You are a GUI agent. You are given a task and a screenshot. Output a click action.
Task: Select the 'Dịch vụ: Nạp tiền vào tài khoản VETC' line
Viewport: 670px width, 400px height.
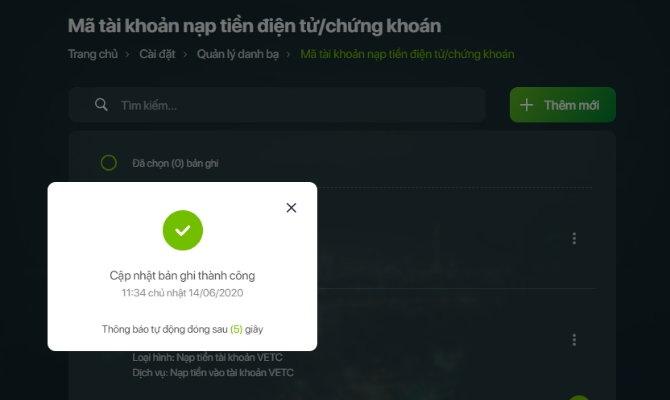(213, 373)
